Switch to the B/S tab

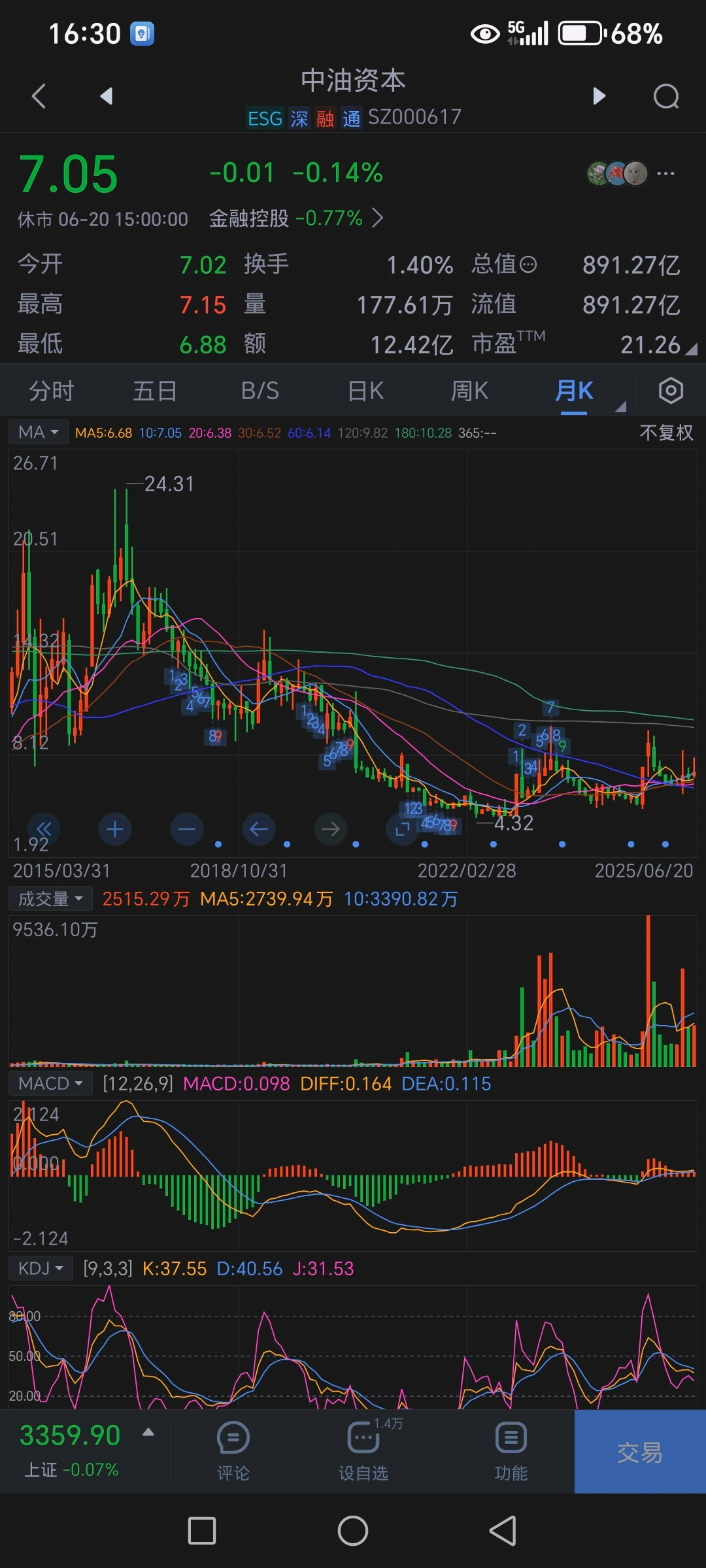point(260,391)
